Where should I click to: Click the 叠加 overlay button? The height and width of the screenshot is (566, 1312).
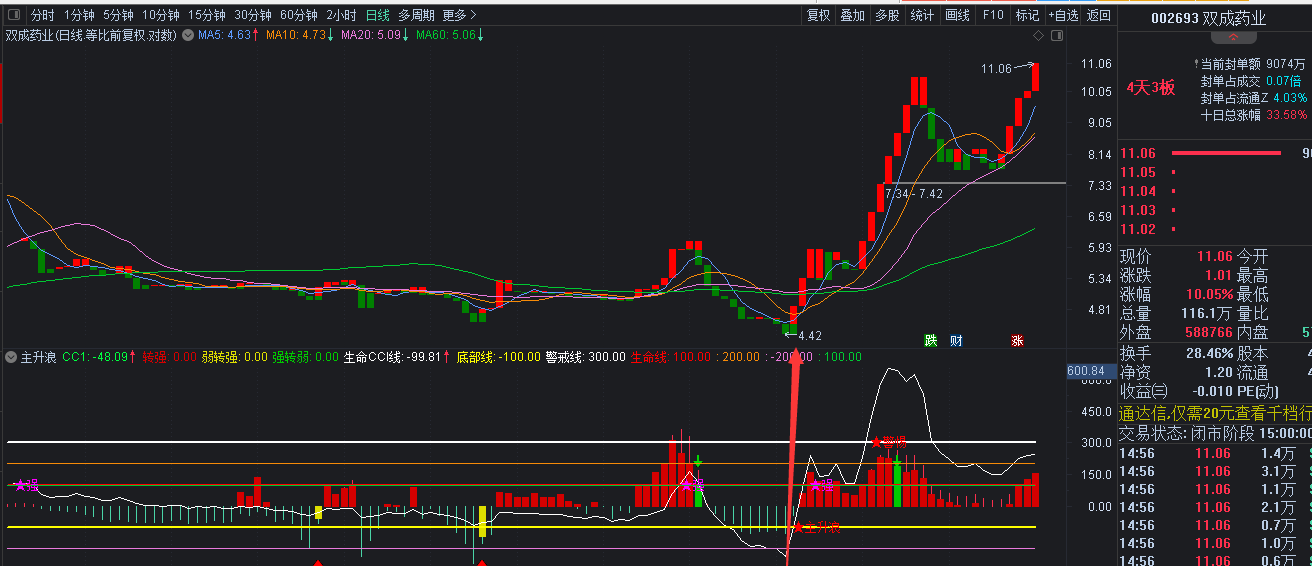tap(852, 15)
